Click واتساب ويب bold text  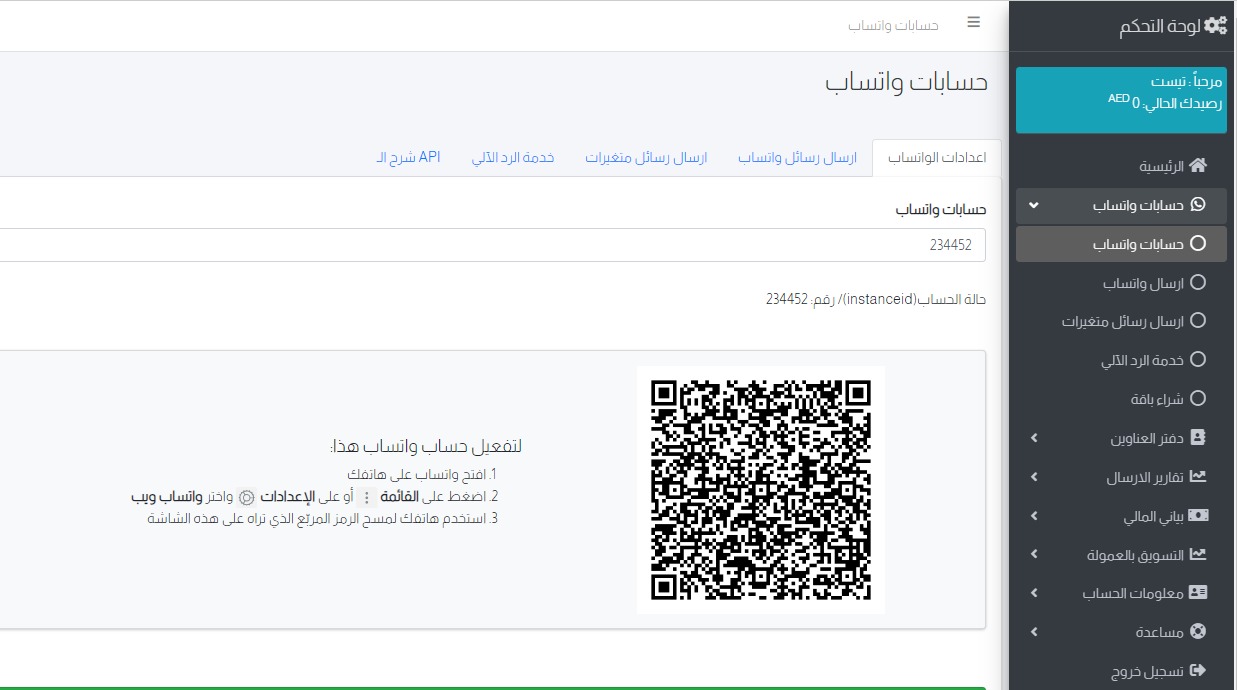(x=167, y=496)
